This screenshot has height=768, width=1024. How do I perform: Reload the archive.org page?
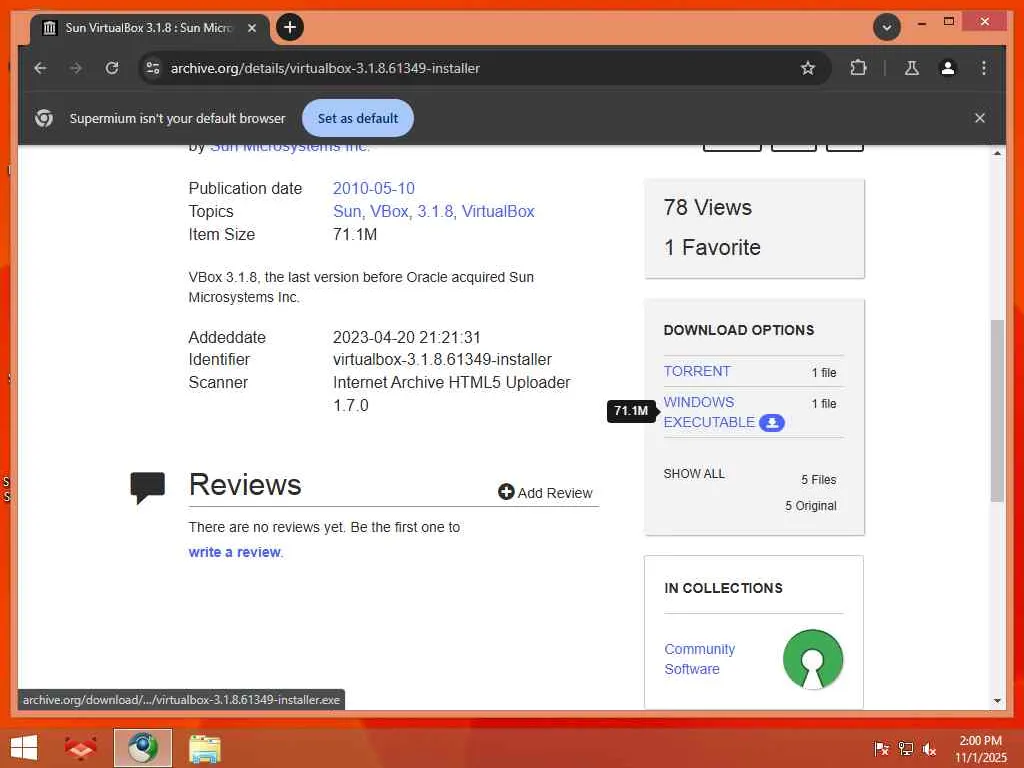[x=112, y=68]
